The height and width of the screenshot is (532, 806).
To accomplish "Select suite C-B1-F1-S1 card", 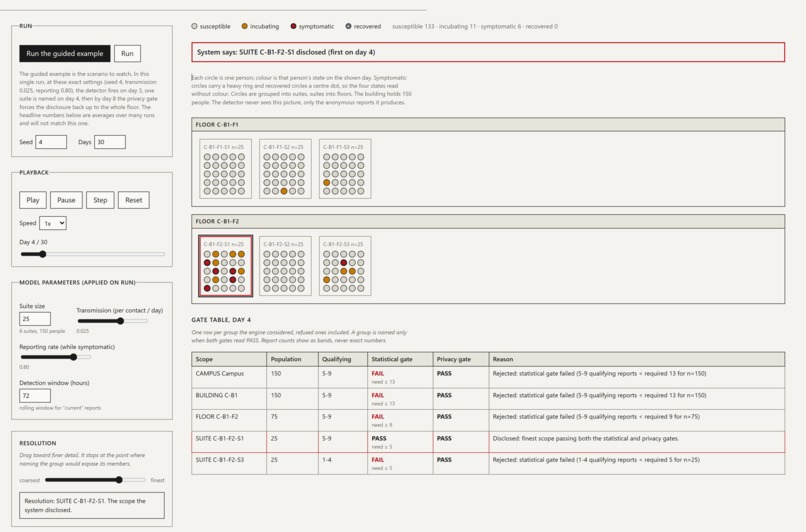I will (226, 169).
